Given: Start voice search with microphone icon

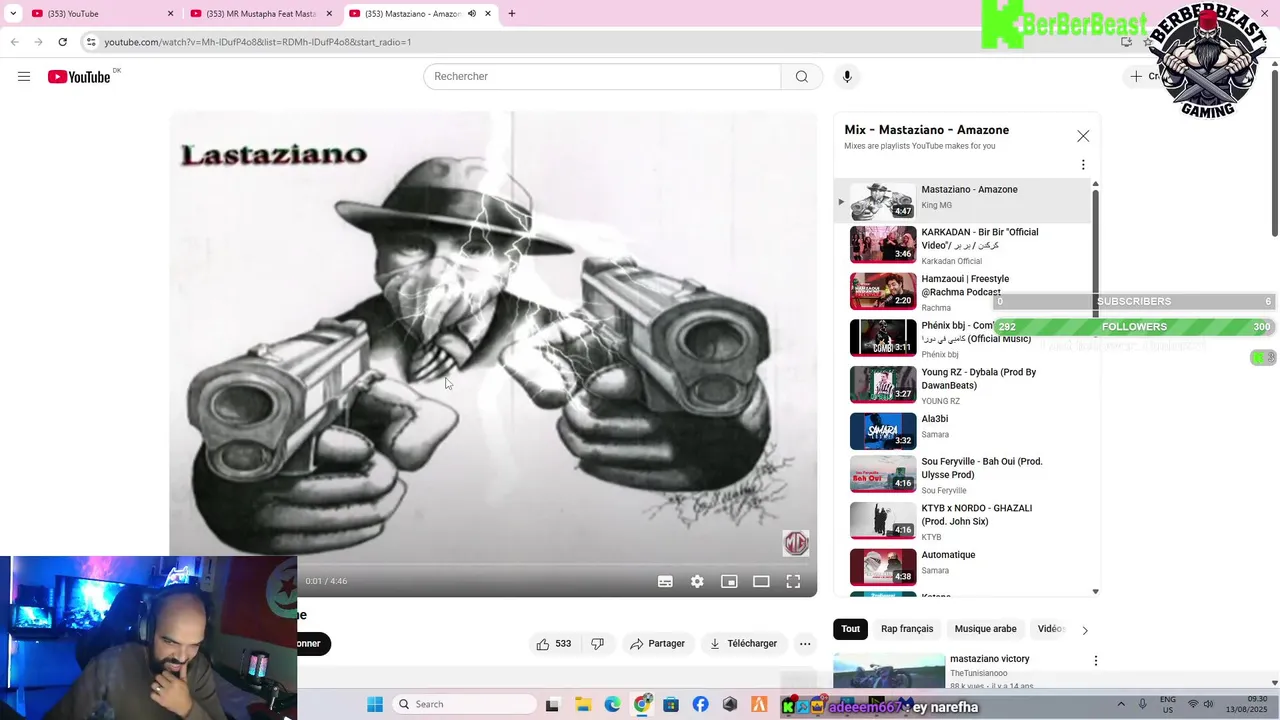Looking at the screenshot, I should pos(847,77).
